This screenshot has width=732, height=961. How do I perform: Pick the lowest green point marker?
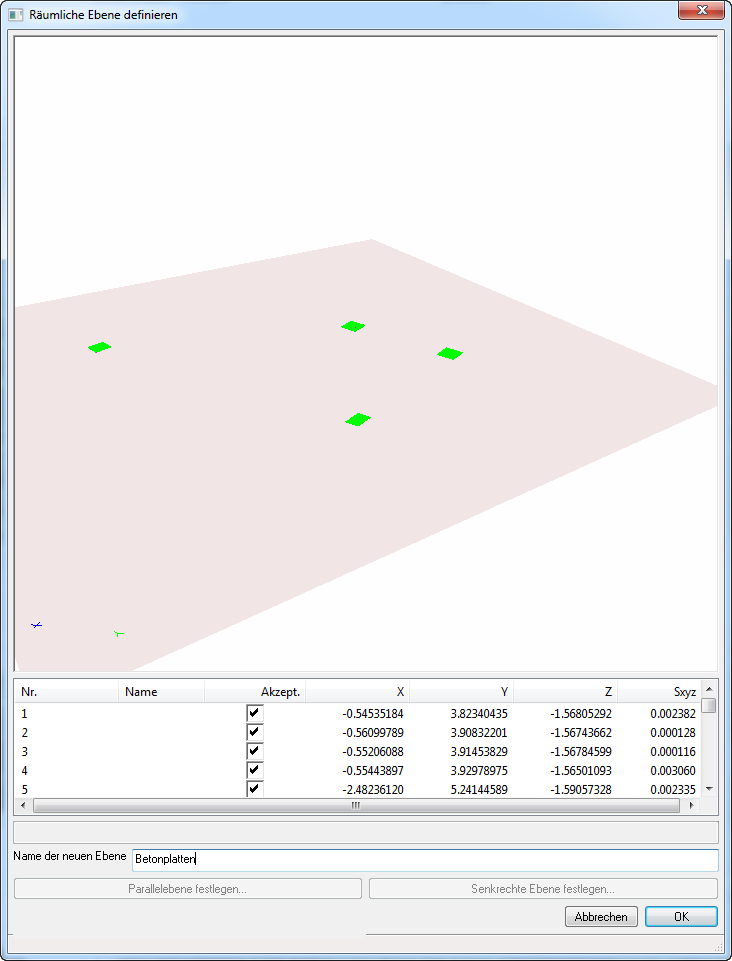click(358, 419)
